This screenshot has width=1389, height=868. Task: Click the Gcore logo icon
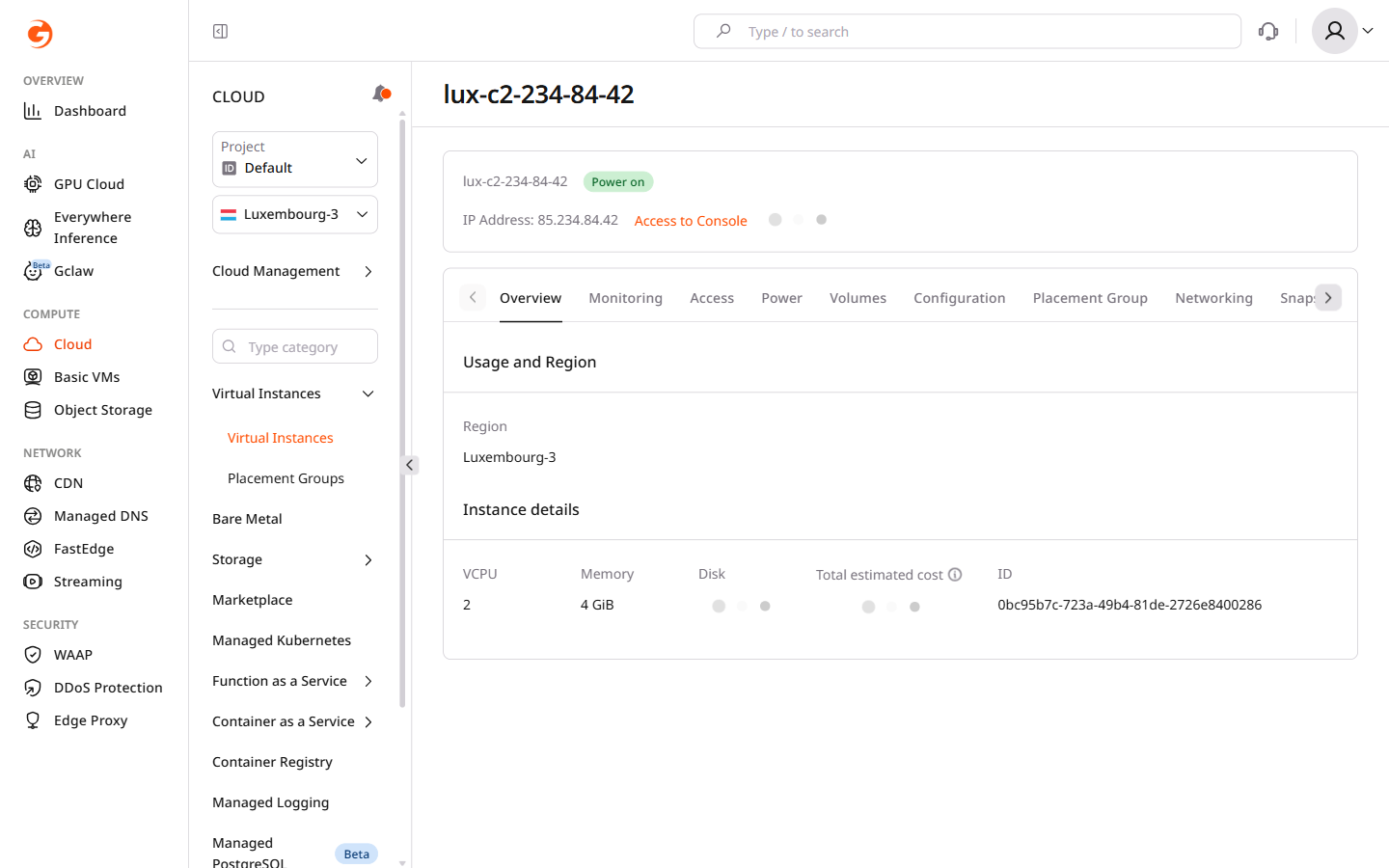pyautogui.click(x=40, y=34)
